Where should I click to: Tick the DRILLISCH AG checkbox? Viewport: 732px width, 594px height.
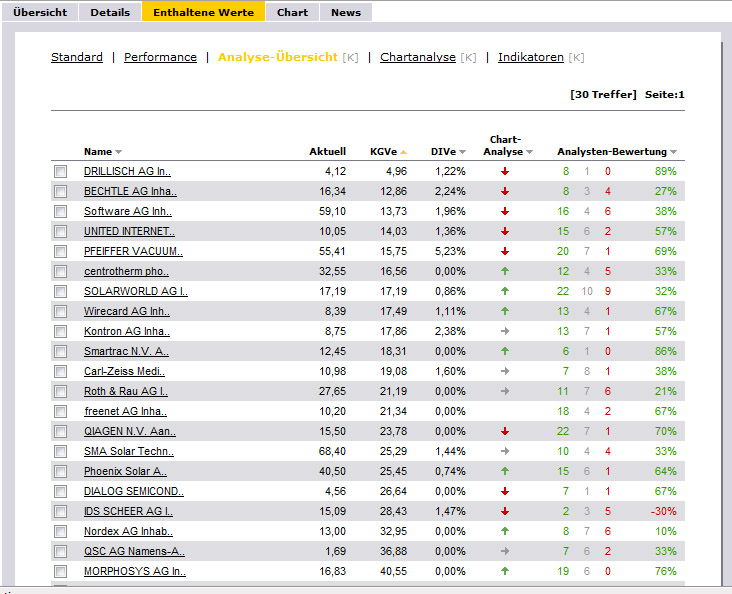click(x=60, y=171)
